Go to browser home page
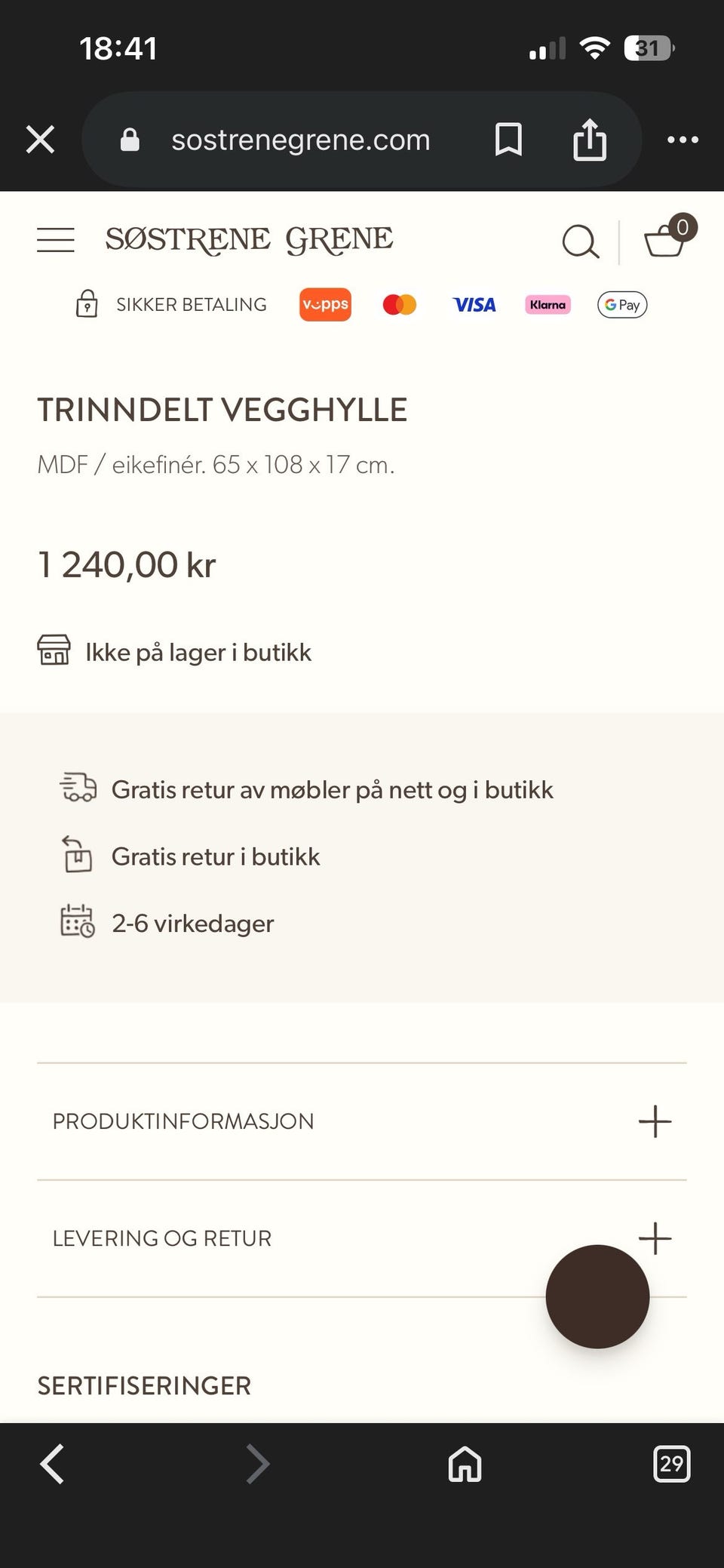 (x=465, y=1464)
